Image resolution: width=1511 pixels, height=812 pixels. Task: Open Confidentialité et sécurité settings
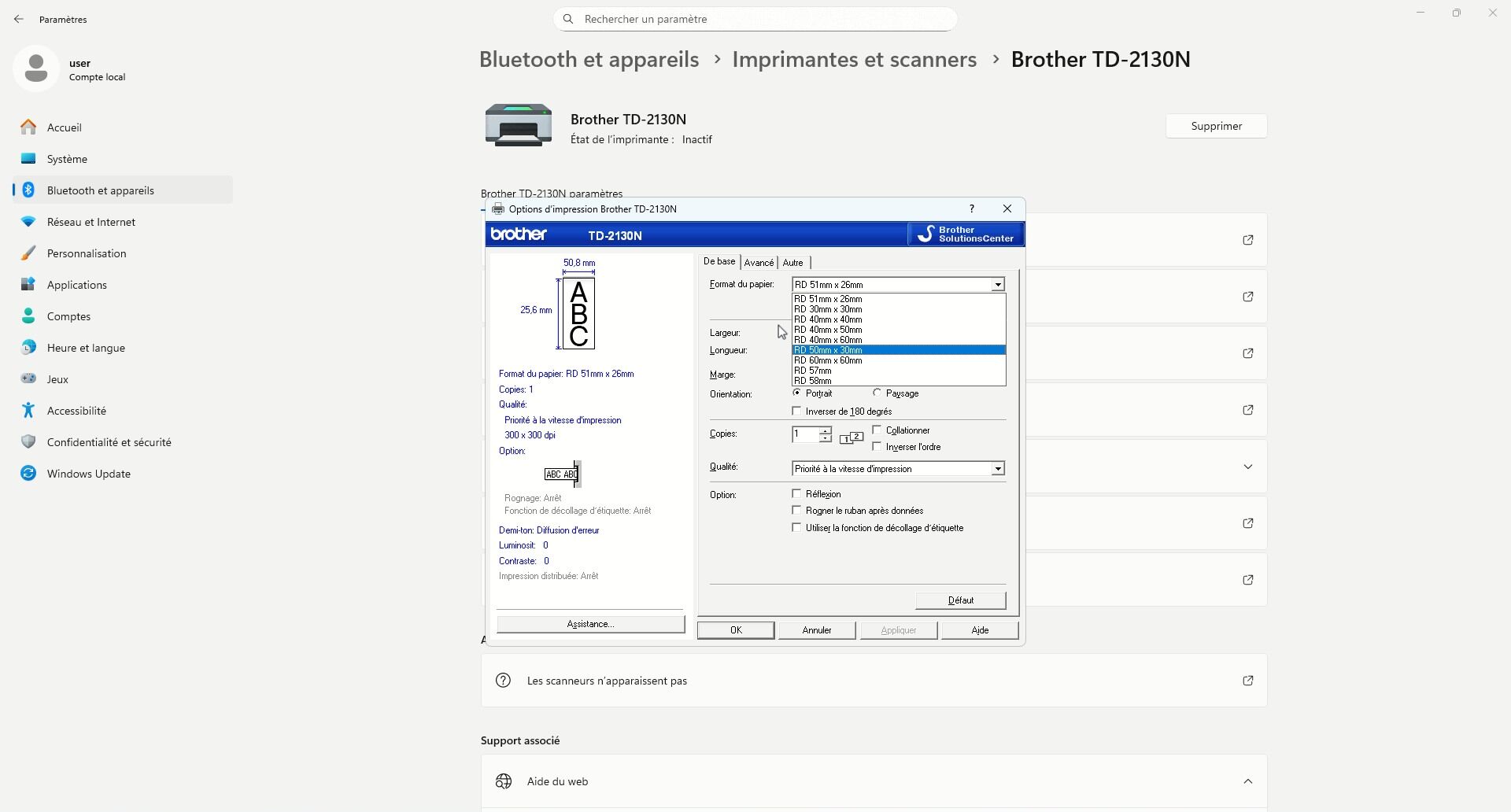pos(123,442)
